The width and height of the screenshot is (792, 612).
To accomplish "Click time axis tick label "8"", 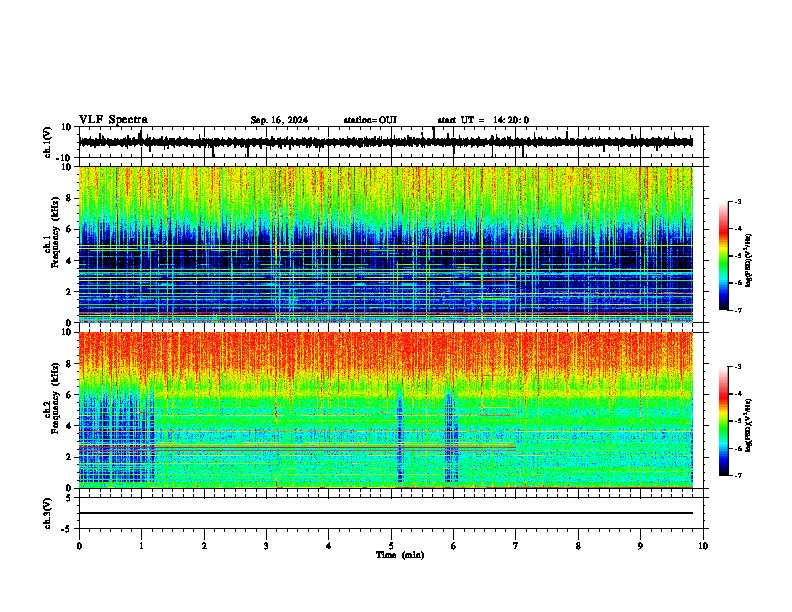I will tap(578, 546).
